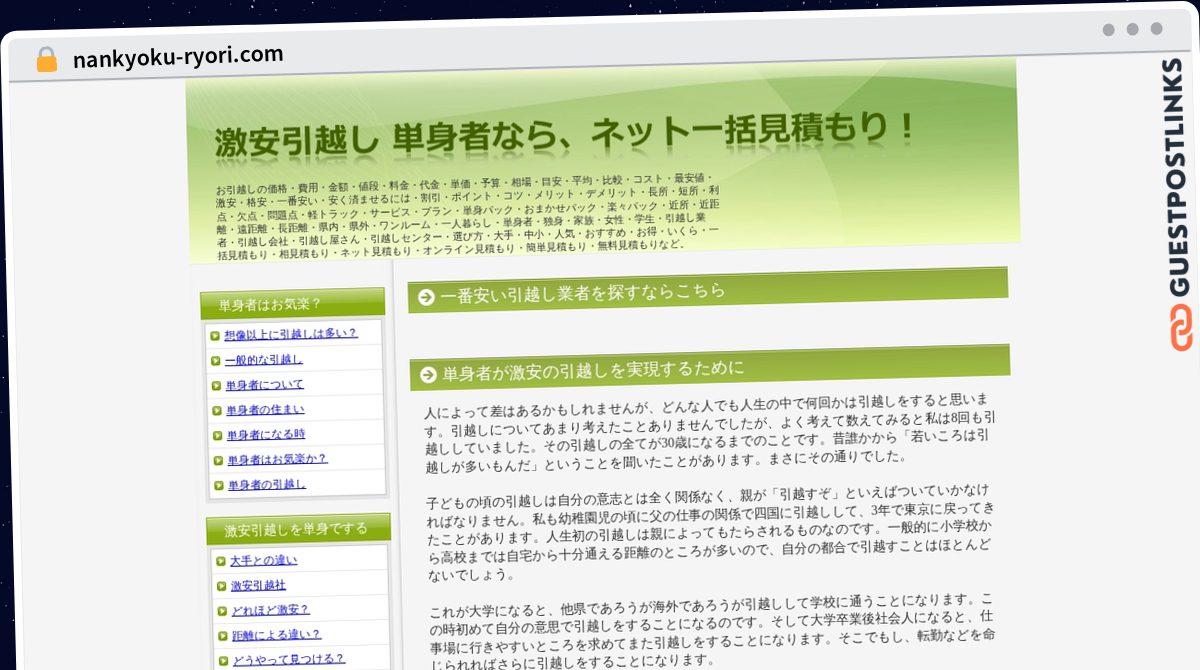The height and width of the screenshot is (670, 1200).
Task: Click the bullet icon next to 距離による違い？
Action: point(222,635)
